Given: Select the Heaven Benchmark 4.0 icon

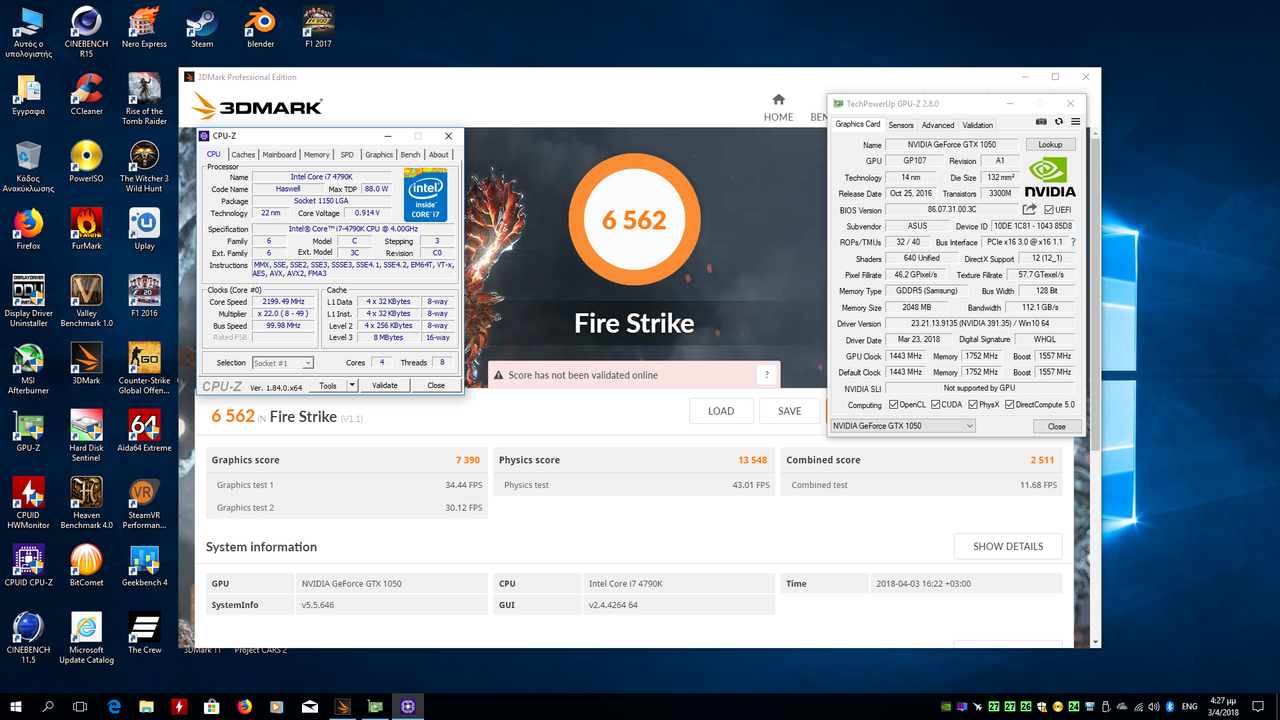Looking at the screenshot, I should (86, 502).
